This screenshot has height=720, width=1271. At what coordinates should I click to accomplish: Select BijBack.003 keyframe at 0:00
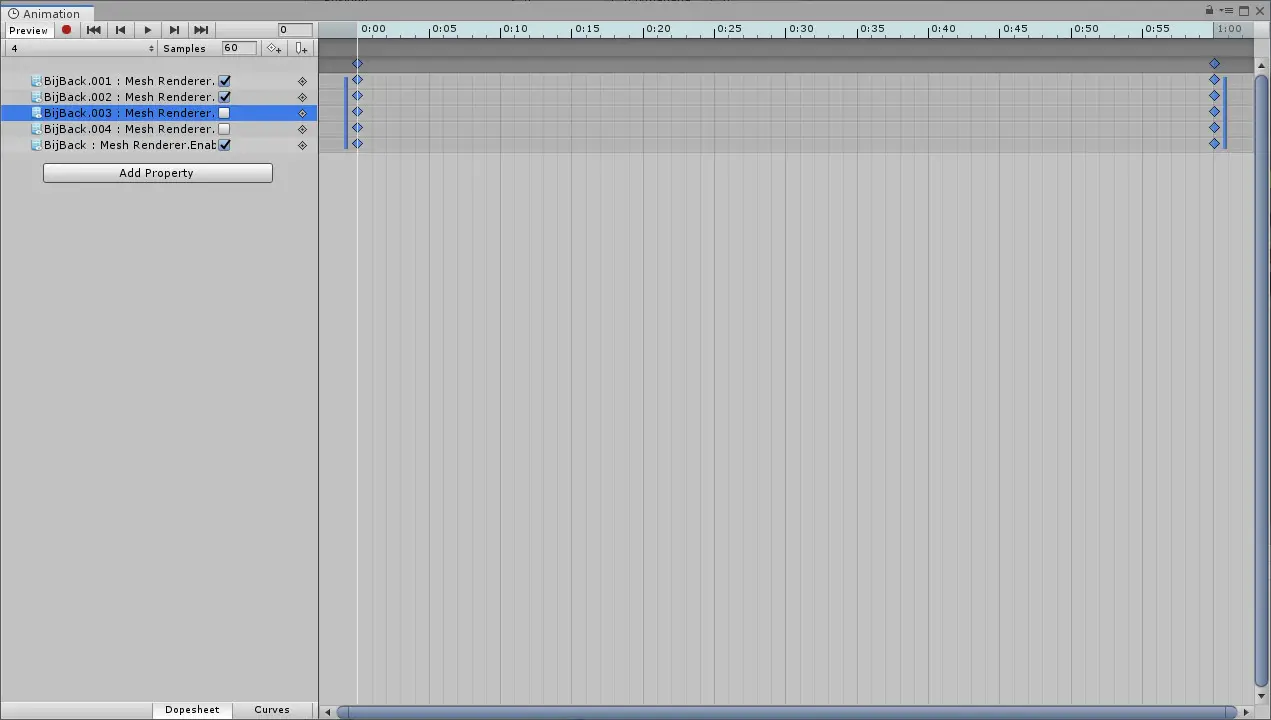pyautogui.click(x=358, y=112)
